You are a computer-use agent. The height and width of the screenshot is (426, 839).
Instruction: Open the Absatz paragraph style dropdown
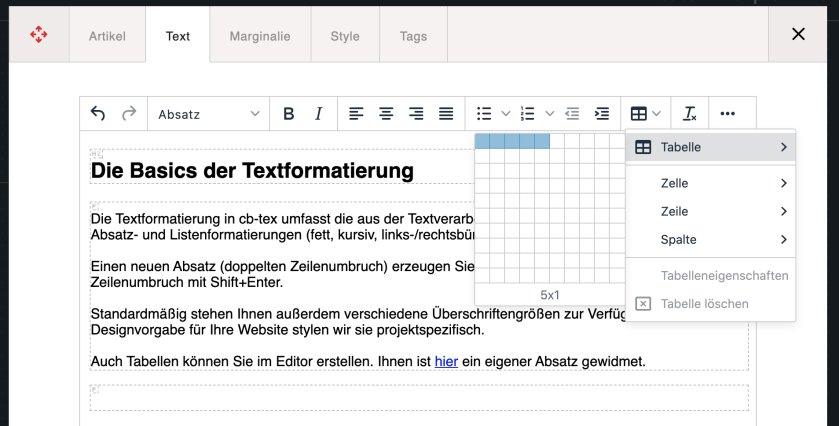[x=208, y=114]
